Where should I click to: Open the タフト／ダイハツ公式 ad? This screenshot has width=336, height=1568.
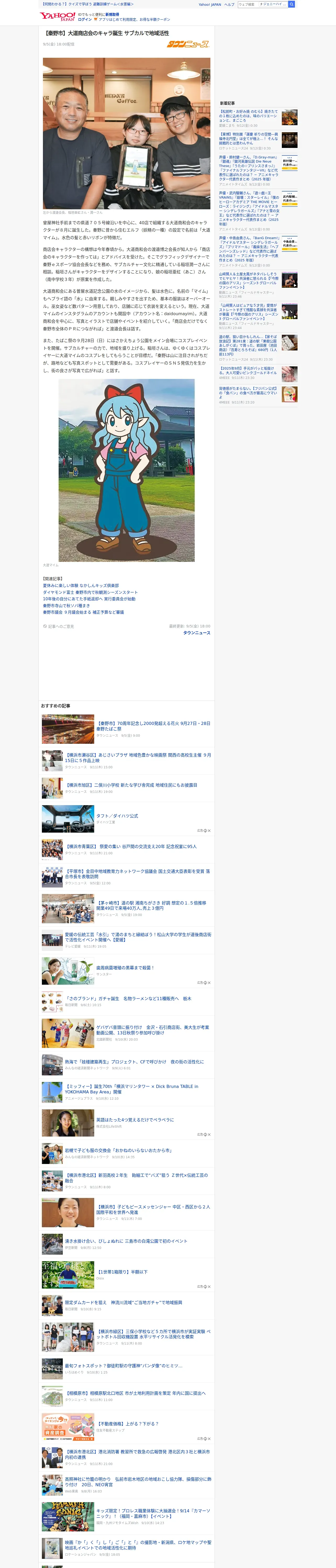pos(117,816)
